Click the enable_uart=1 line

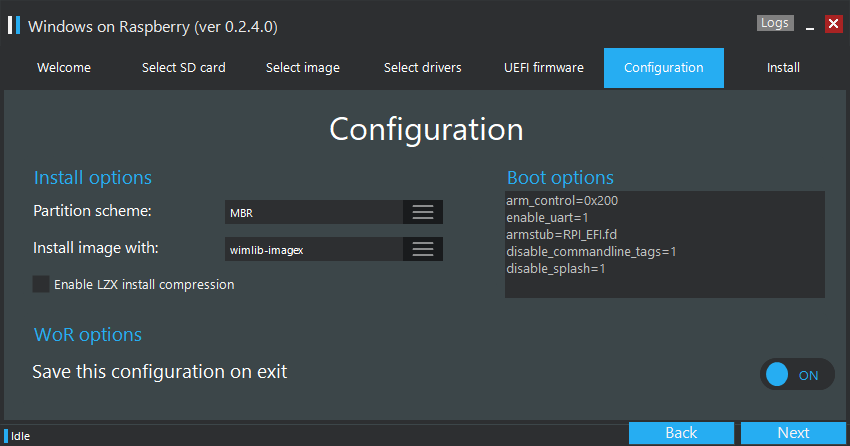547,218
